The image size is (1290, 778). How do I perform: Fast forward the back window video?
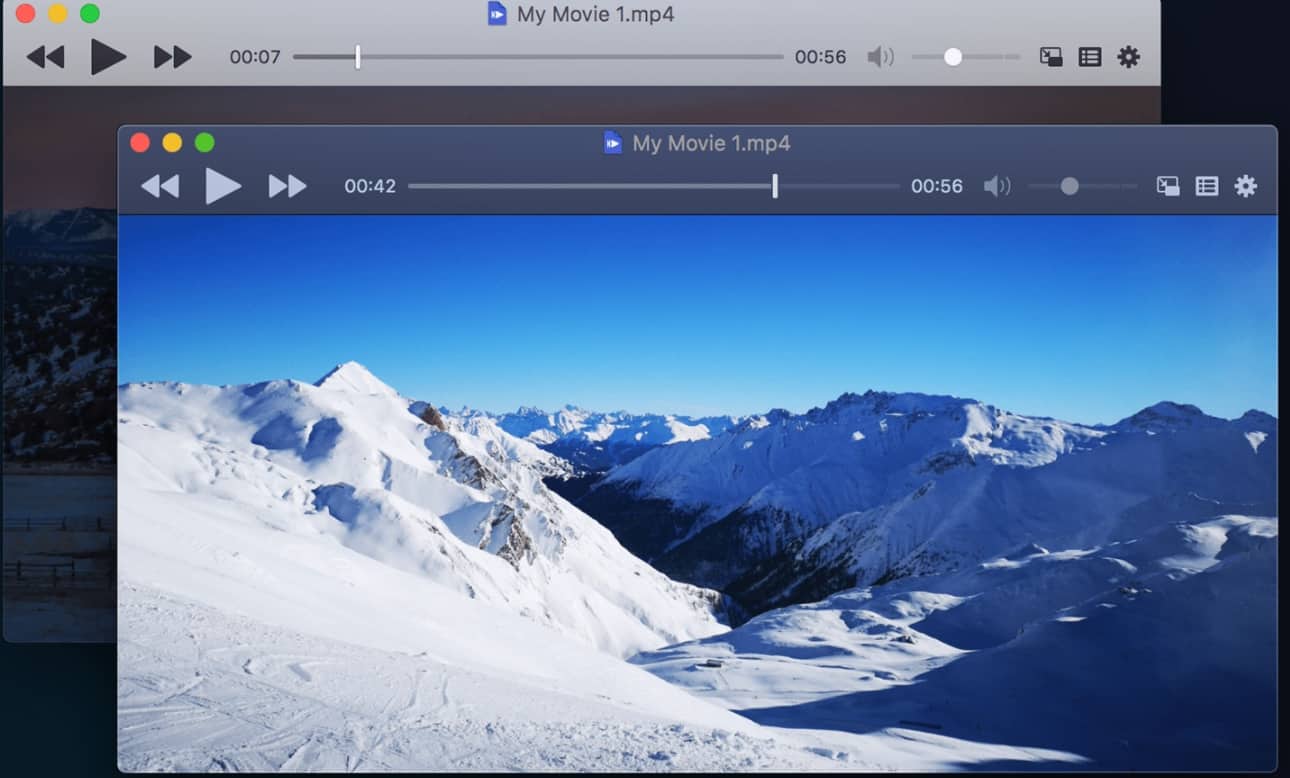click(x=172, y=57)
